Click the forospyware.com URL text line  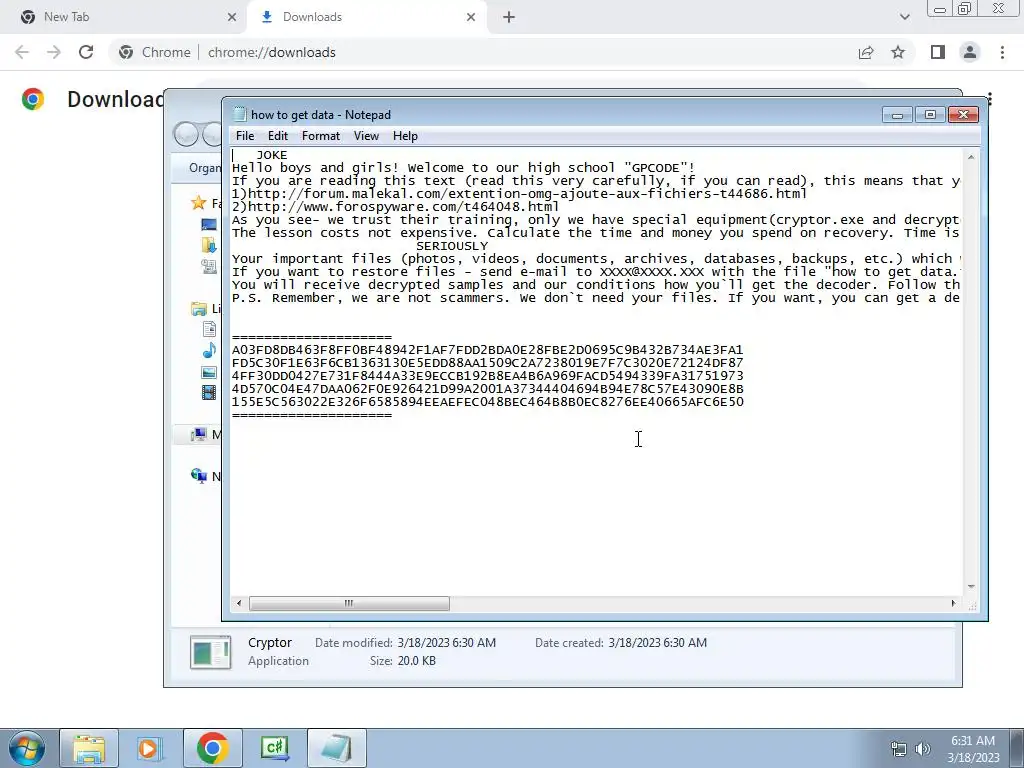396,207
